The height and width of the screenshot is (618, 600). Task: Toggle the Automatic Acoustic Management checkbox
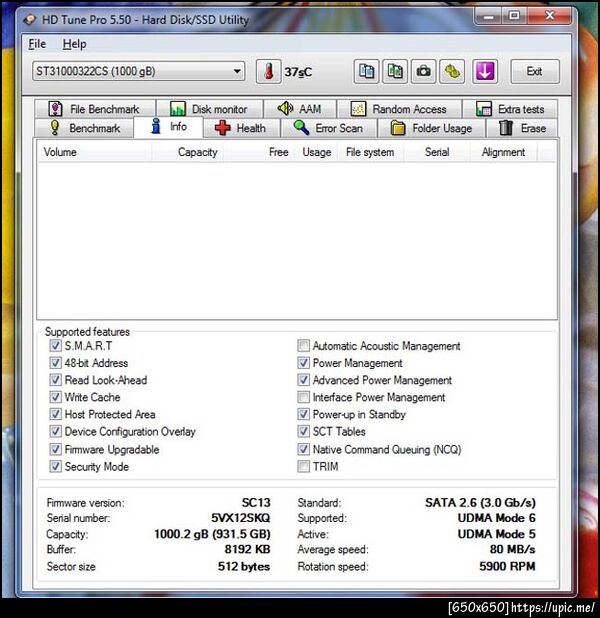click(x=303, y=346)
